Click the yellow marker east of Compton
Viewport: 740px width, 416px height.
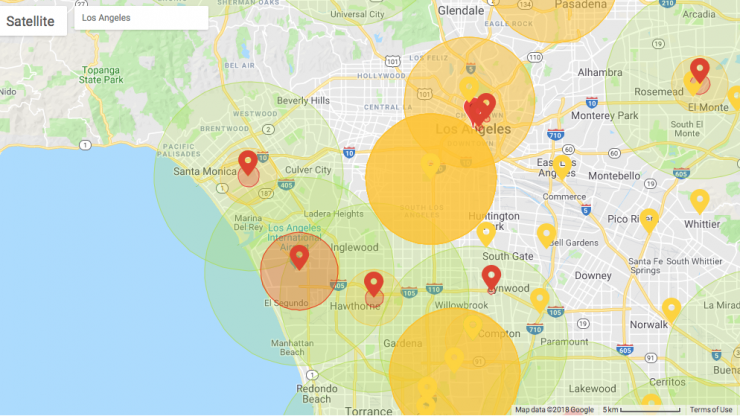click(x=539, y=299)
